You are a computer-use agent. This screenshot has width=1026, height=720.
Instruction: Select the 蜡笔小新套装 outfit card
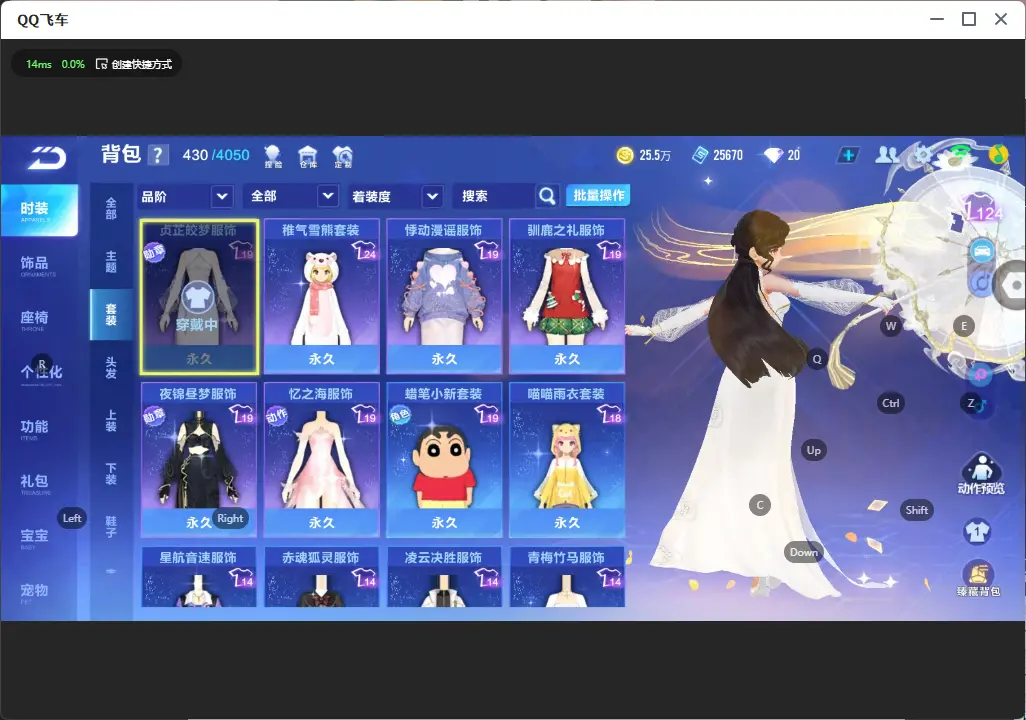[444, 459]
